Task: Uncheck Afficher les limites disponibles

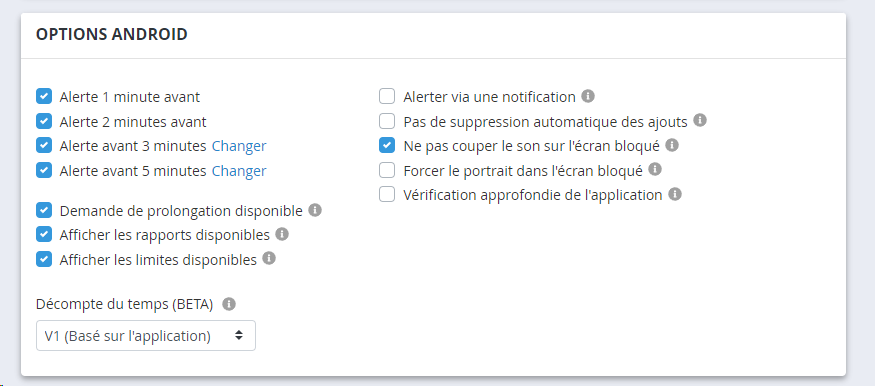Action: click(44, 259)
